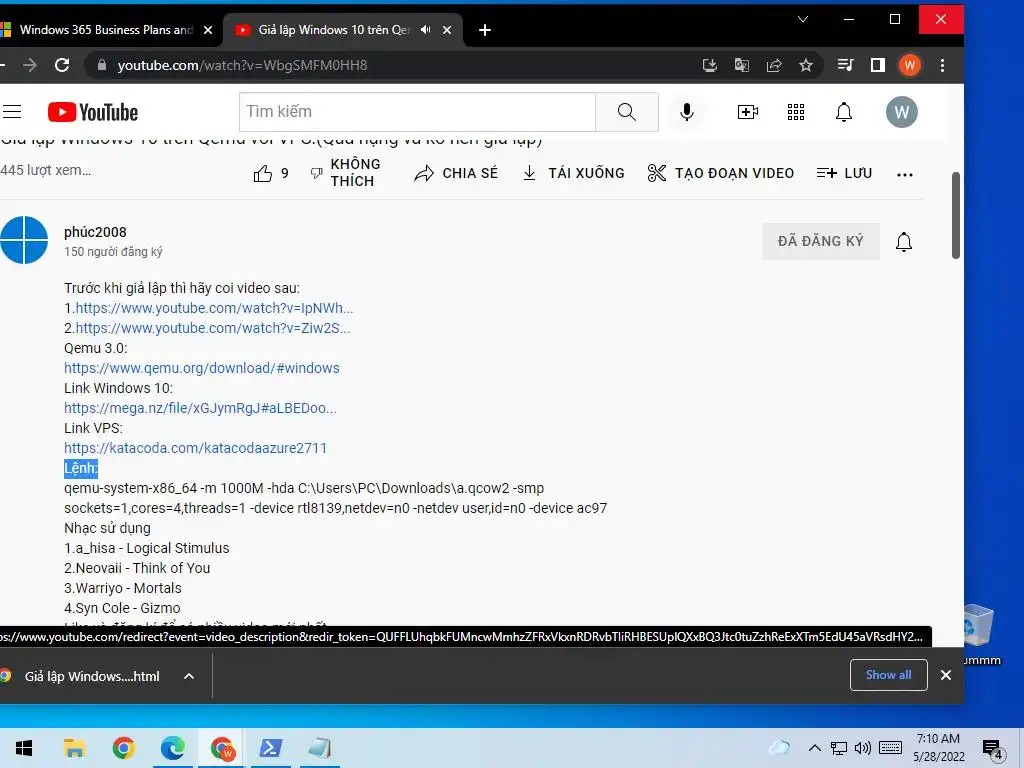Close the Windows 365 tab
This screenshot has height=768, width=1024.
click(x=208, y=30)
